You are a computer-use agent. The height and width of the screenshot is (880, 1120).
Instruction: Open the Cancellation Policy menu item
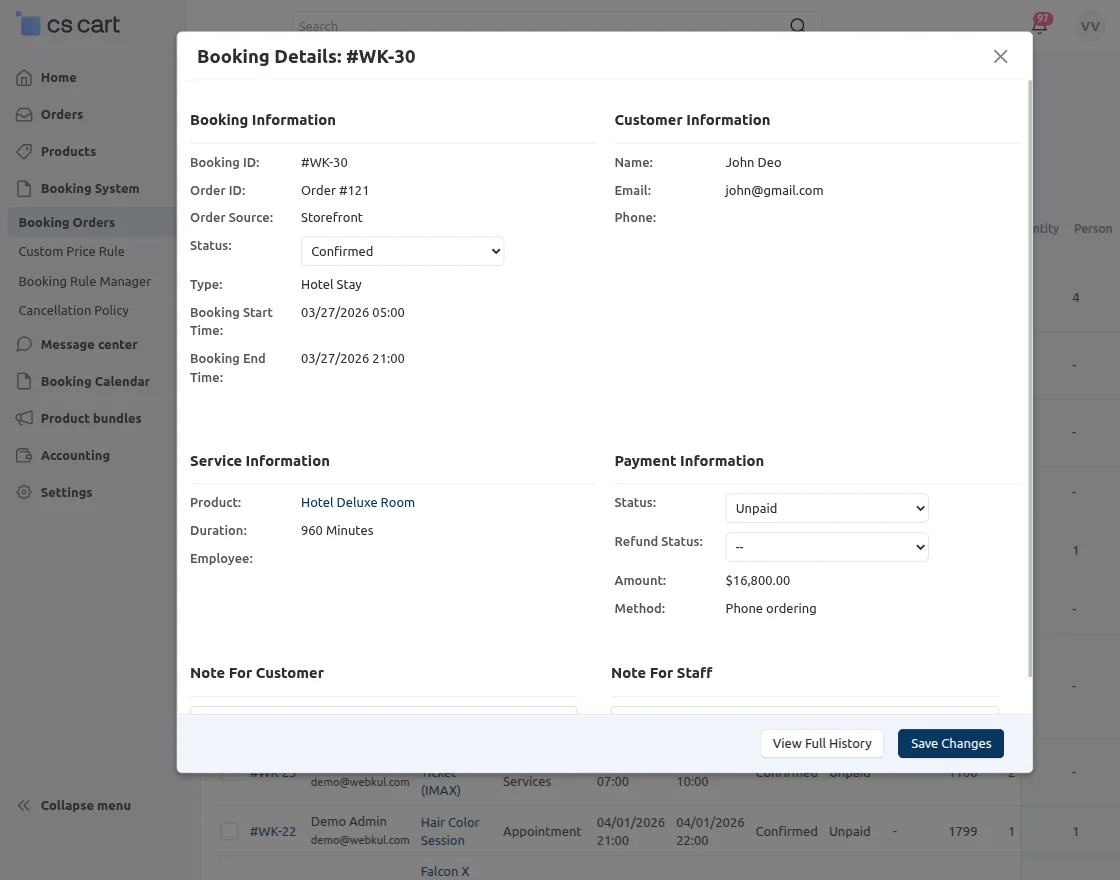pyautogui.click(x=72, y=310)
